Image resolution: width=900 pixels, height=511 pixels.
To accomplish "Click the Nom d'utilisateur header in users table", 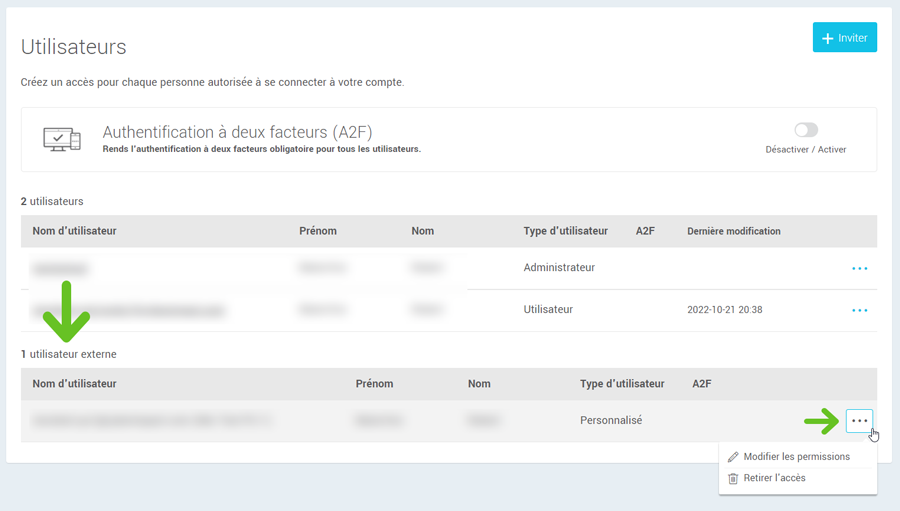I will [74, 231].
